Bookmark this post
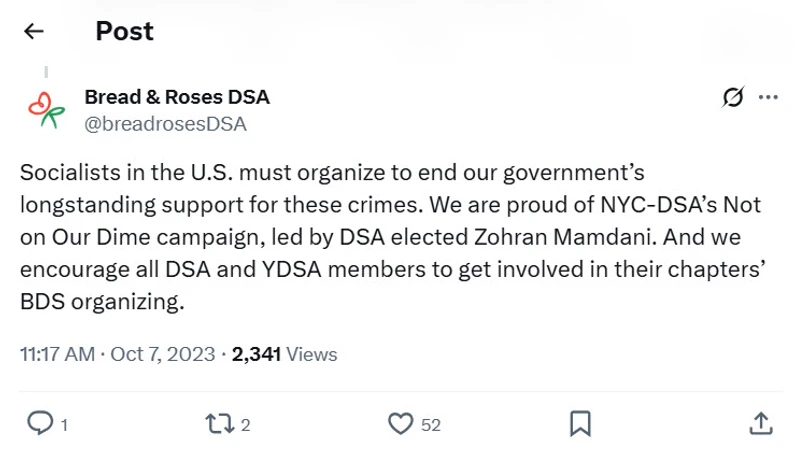 [x=580, y=424]
